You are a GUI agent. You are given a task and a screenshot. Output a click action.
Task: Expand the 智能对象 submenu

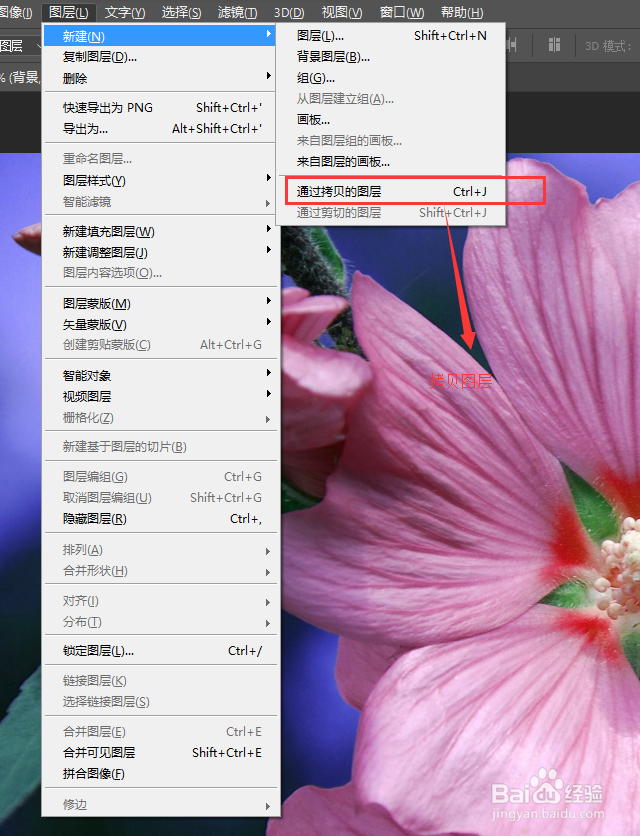159,375
